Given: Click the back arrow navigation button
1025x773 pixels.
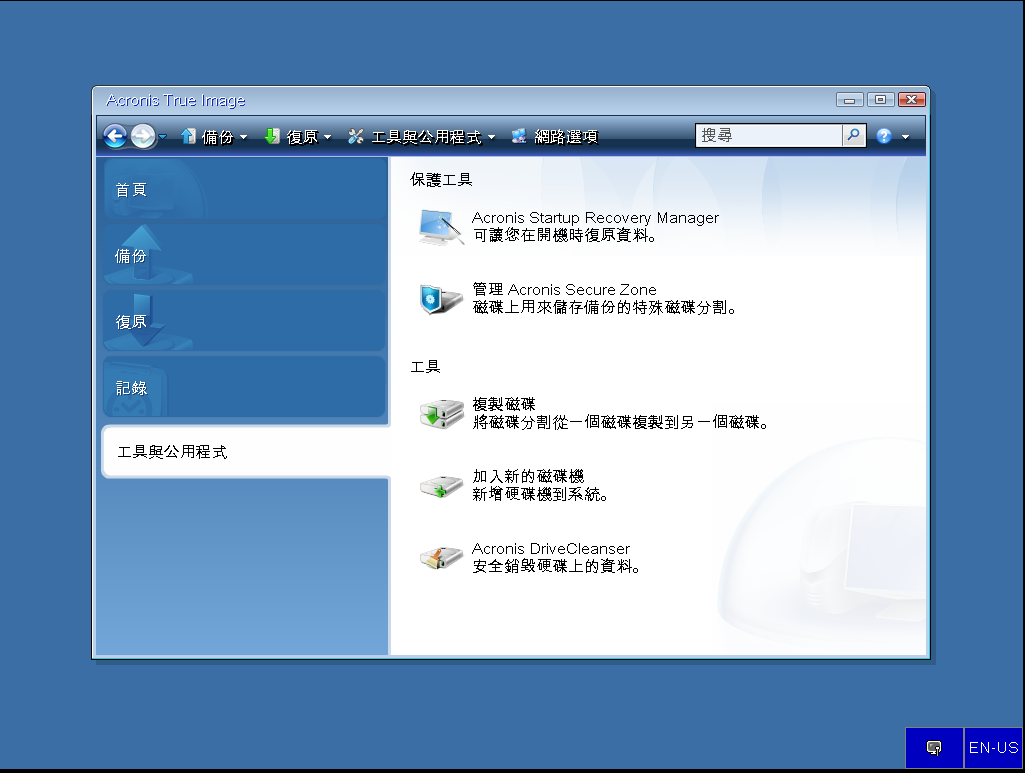Looking at the screenshot, I should click(115, 137).
